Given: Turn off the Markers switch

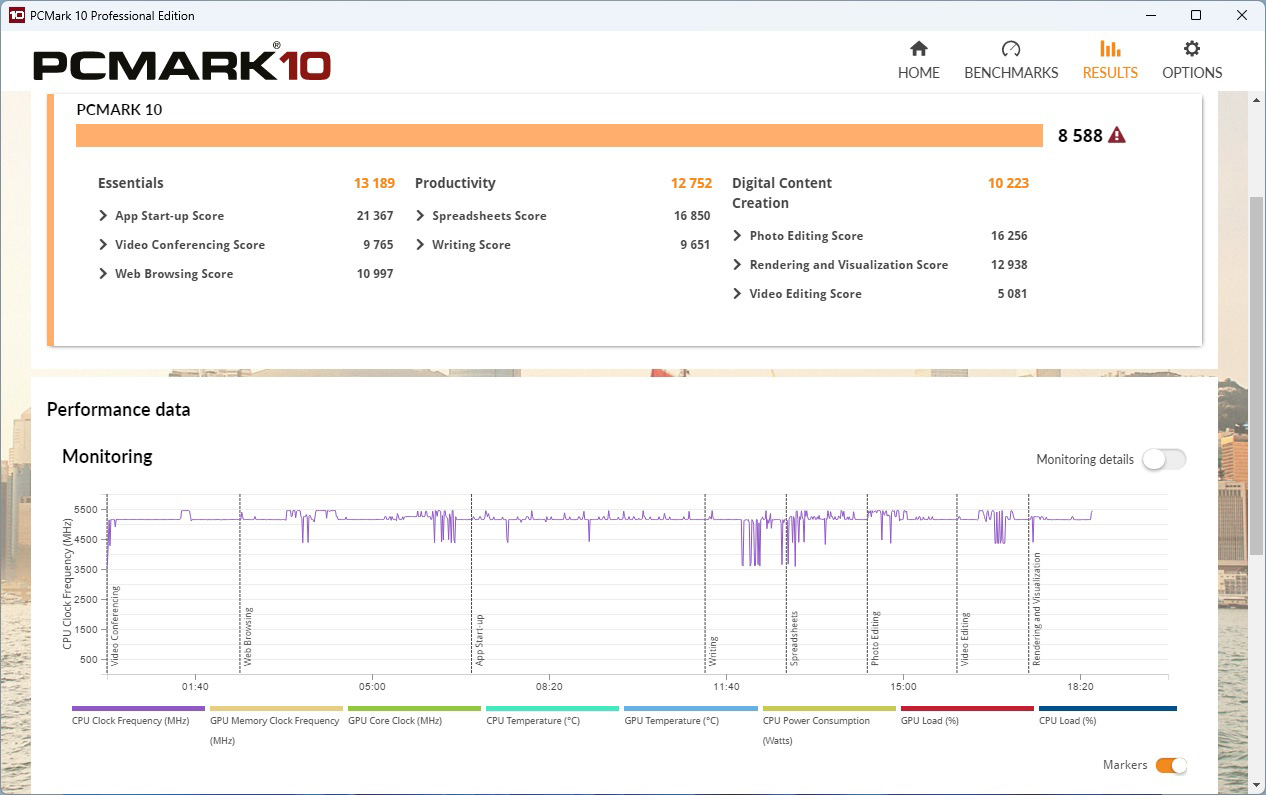Looking at the screenshot, I should [1171, 765].
